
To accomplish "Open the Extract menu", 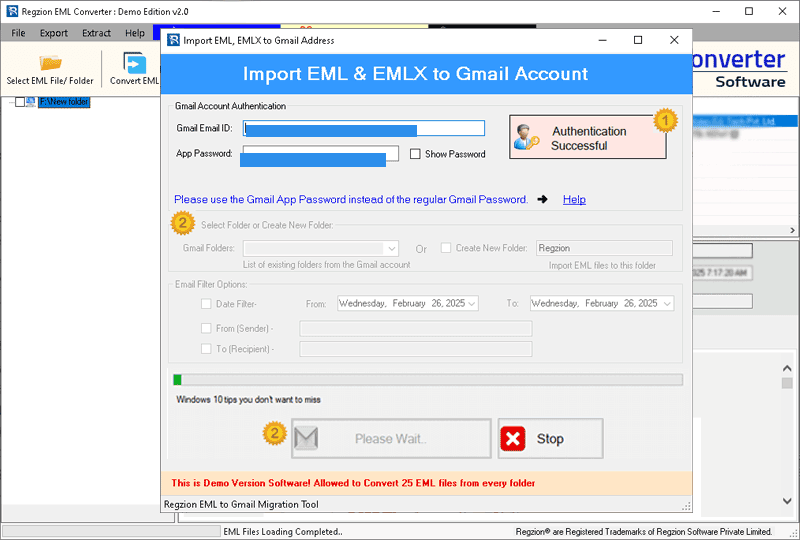I will tap(96, 33).
